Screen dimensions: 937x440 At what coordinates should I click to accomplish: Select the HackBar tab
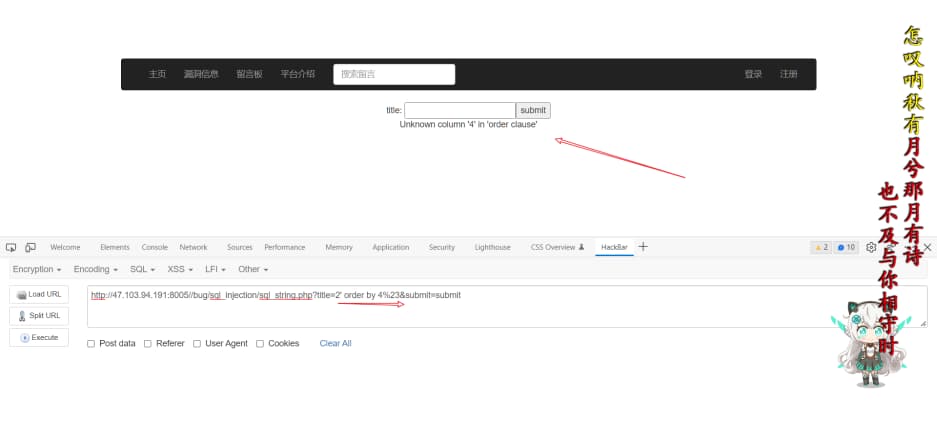pyautogui.click(x=614, y=248)
